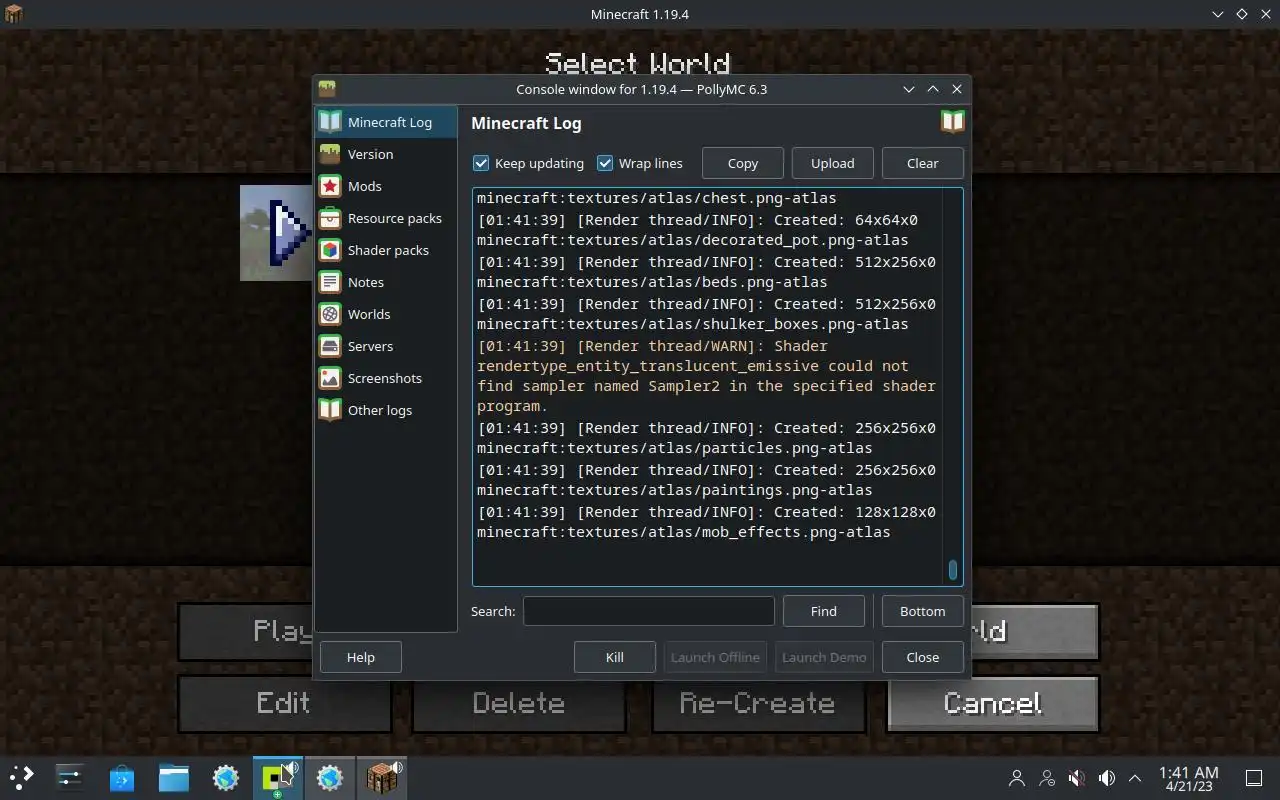The width and height of the screenshot is (1280, 800).
Task: Open the Notes page
Action: click(x=386, y=282)
